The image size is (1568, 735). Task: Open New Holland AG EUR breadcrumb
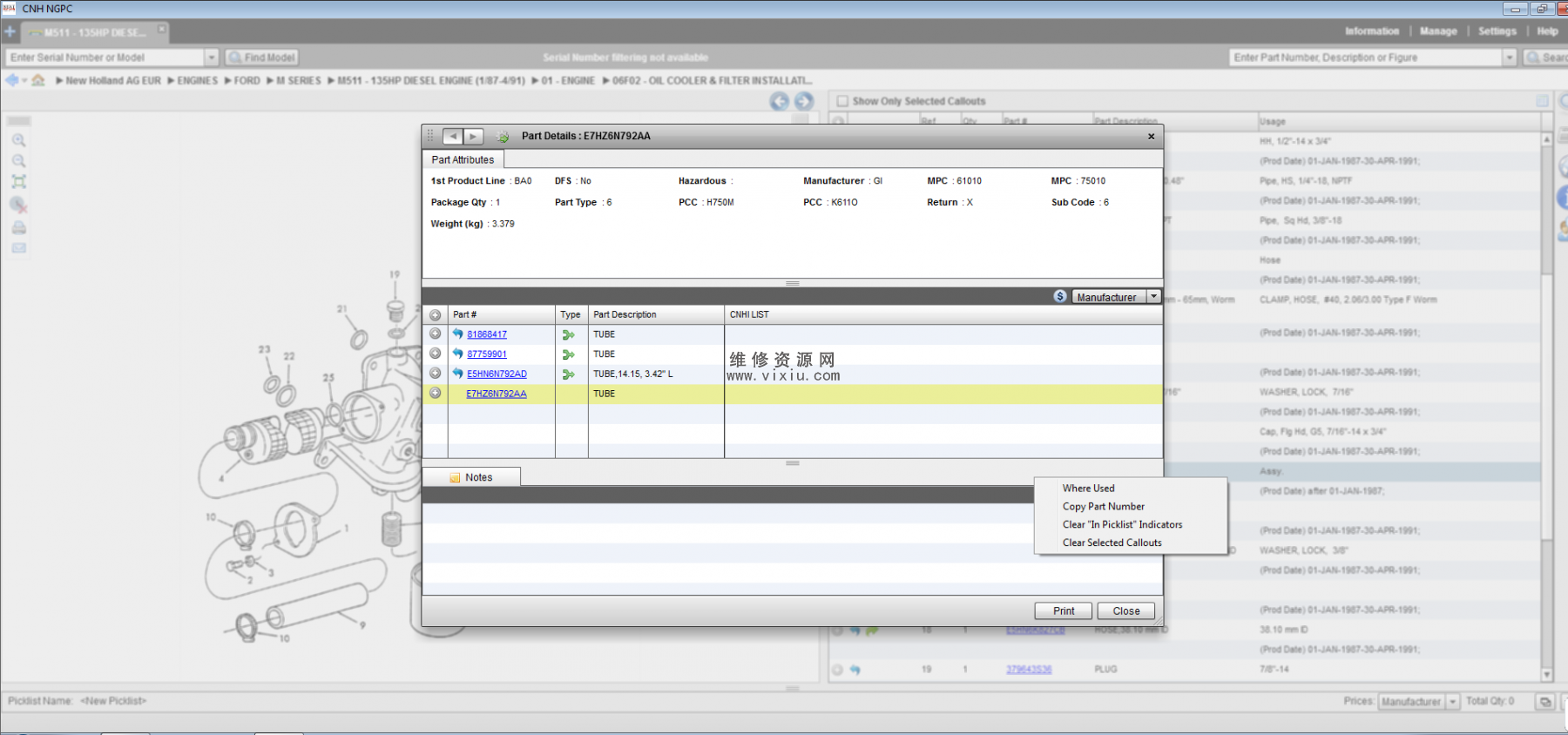click(x=113, y=80)
